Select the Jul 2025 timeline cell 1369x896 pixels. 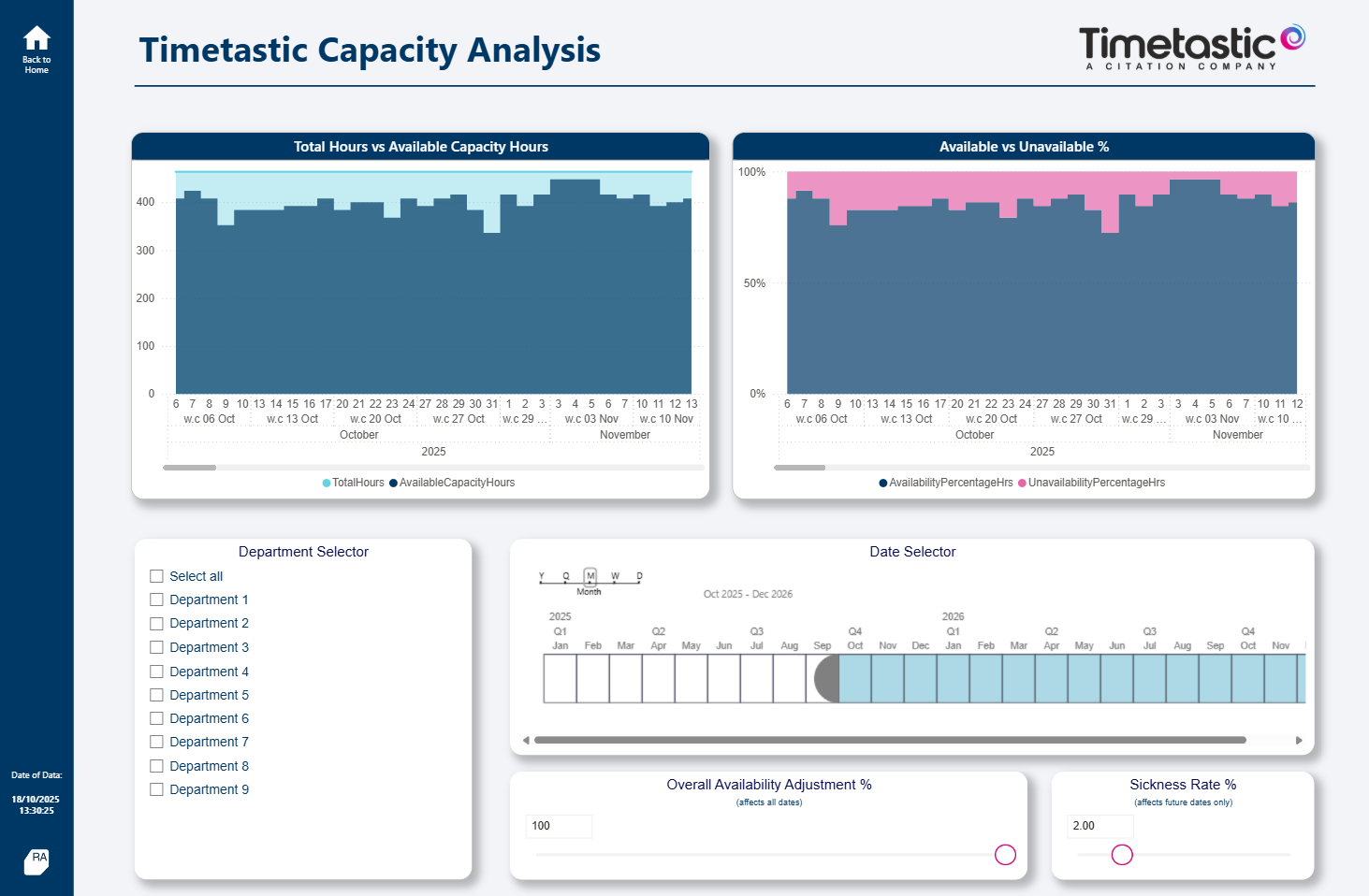[x=756, y=679]
